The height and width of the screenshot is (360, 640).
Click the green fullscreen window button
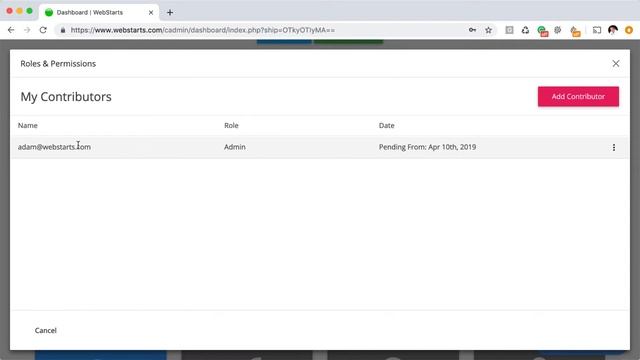pyautogui.click(x=29, y=11)
